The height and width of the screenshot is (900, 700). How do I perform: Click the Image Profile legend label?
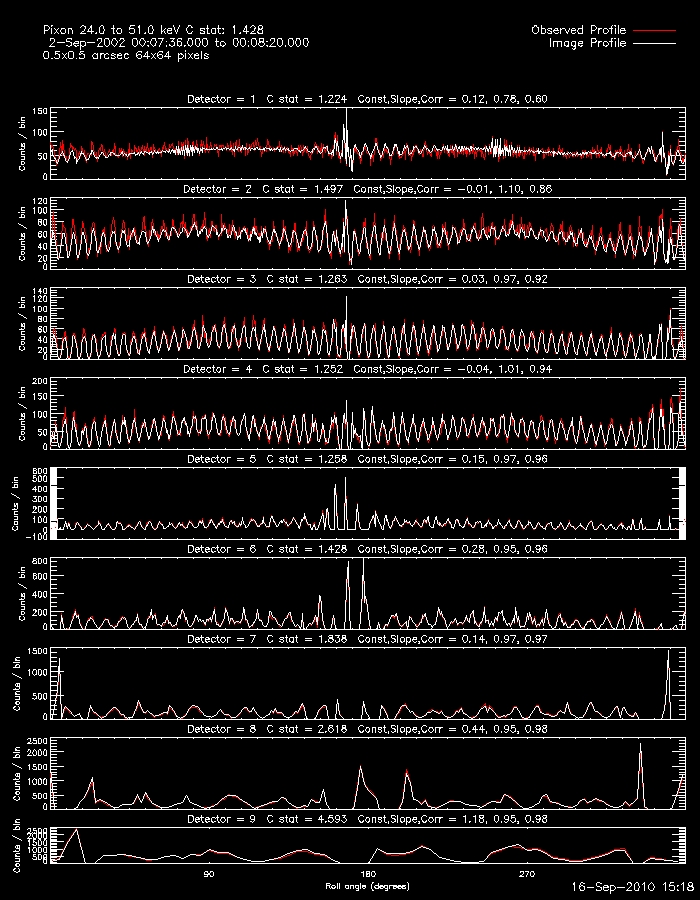pyautogui.click(x=587, y=44)
